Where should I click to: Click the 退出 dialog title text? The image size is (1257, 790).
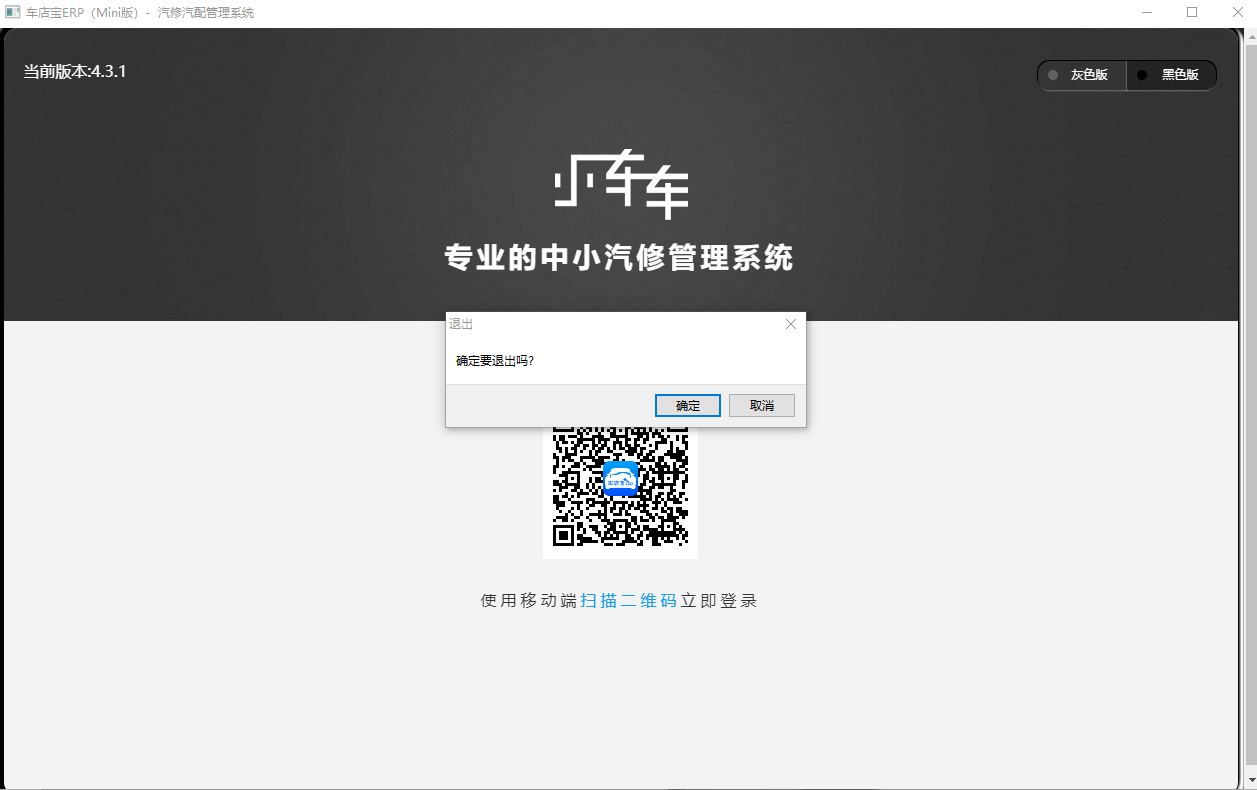coord(461,324)
